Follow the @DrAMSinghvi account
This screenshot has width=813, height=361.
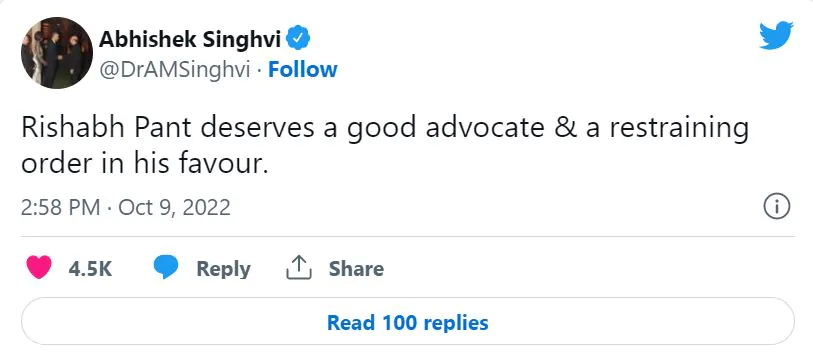coord(303,70)
